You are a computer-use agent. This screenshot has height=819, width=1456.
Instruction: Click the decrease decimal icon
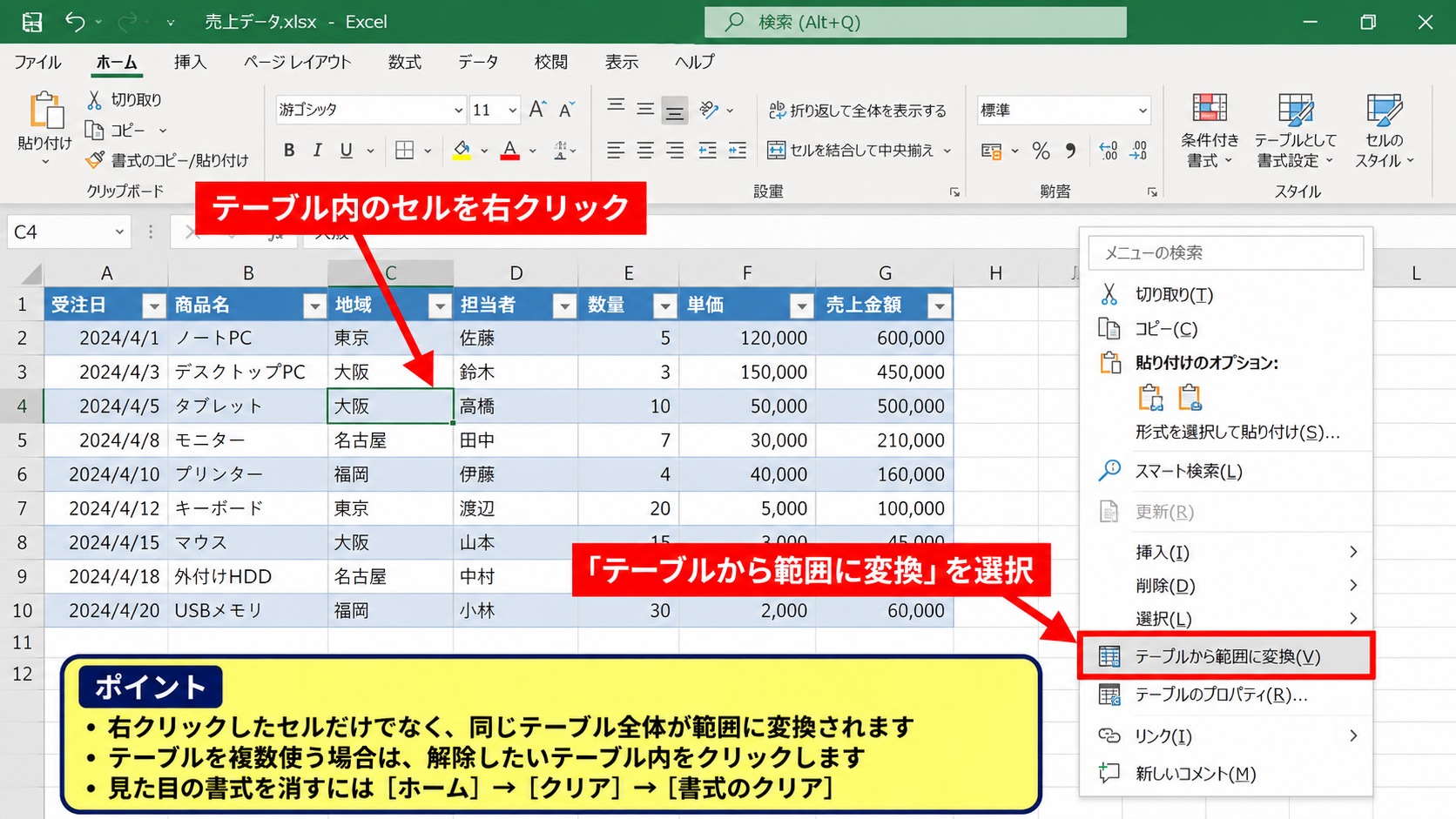pos(1138,151)
